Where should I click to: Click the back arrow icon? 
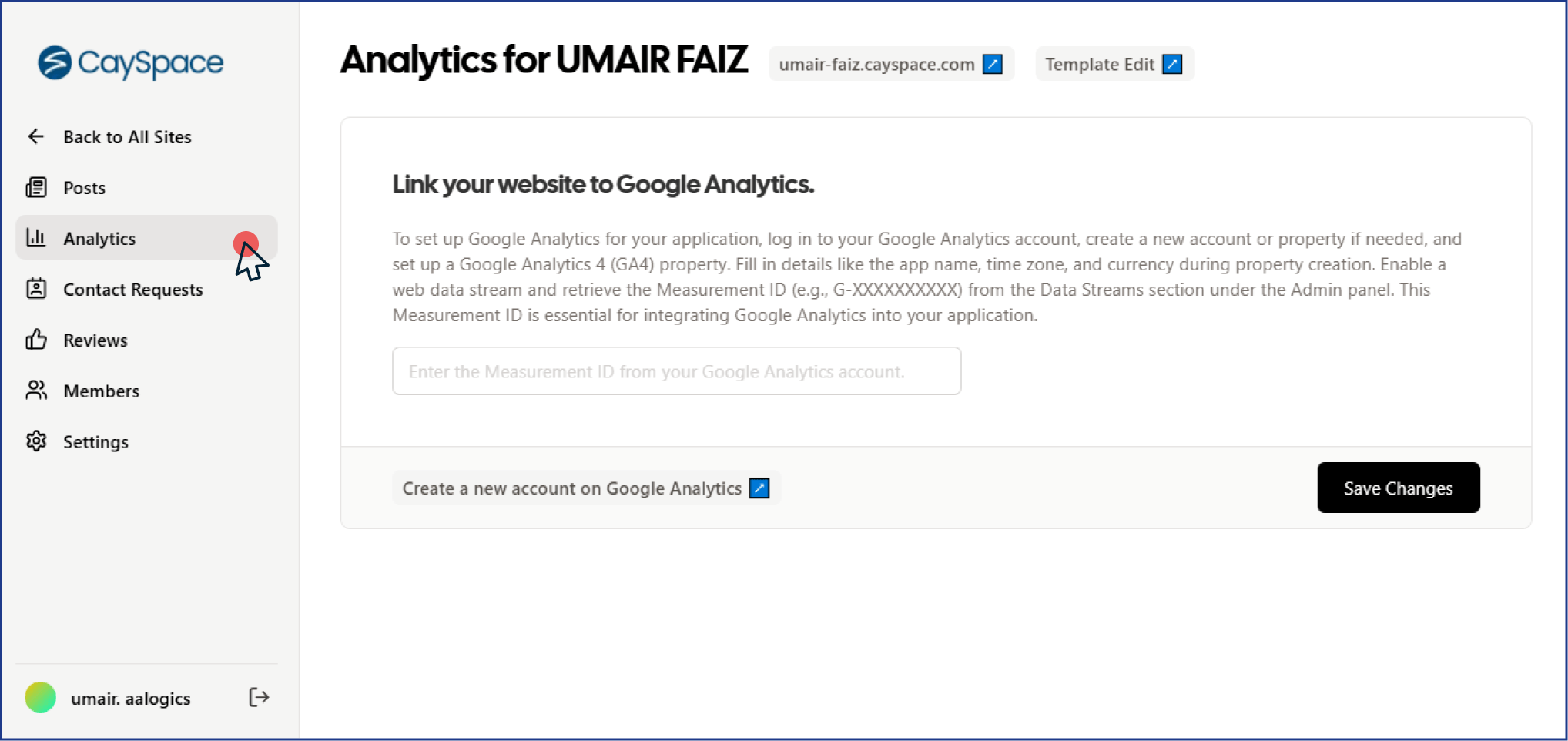click(36, 136)
